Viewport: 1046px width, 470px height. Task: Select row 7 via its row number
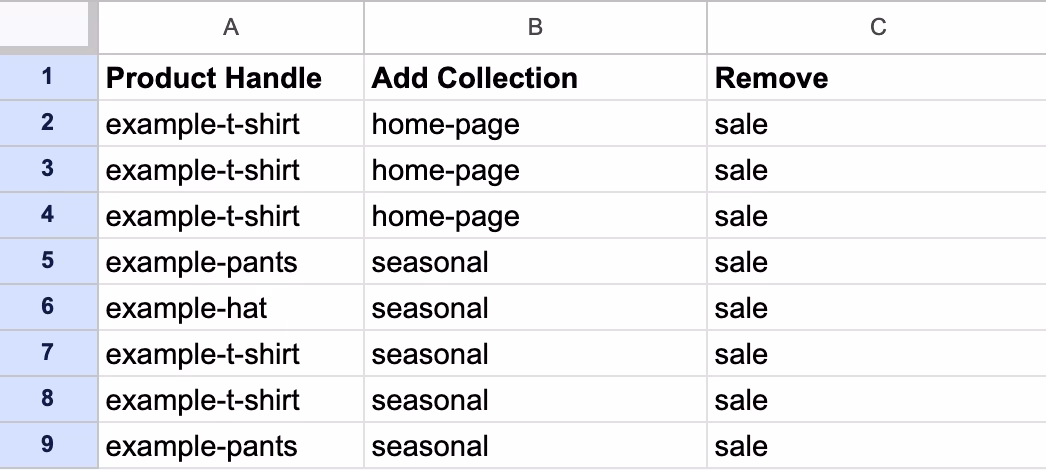(48, 353)
